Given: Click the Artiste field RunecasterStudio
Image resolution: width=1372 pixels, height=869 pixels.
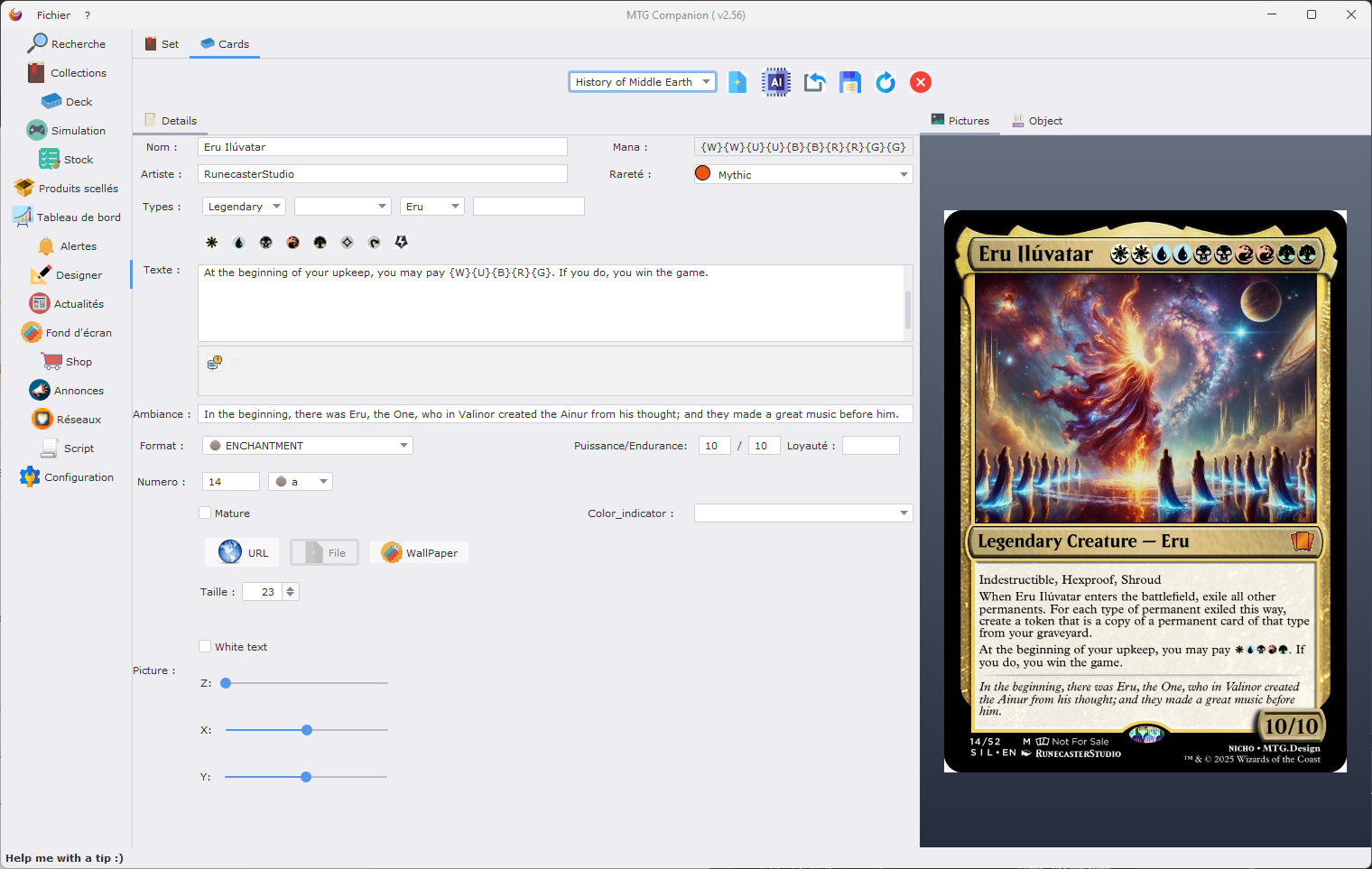Looking at the screenshot, I should [x=383, y=174].
